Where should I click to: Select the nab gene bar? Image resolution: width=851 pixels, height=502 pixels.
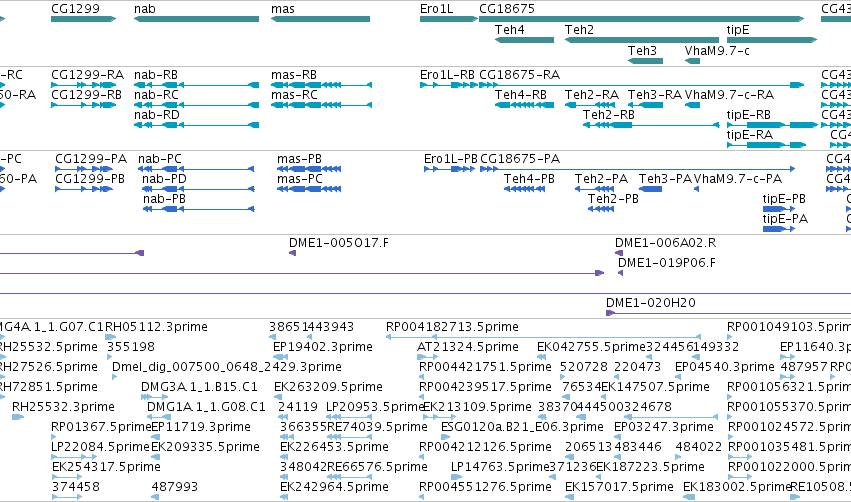point(196,19)
